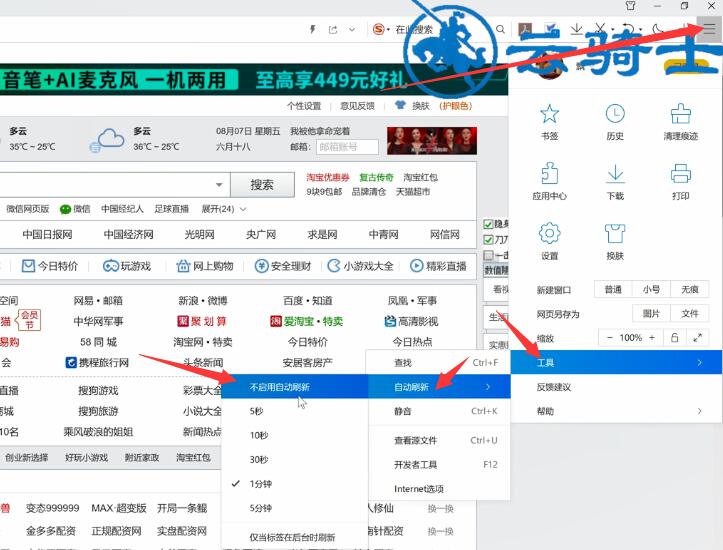
Task: Toggle 仅当标签在后台时刷新 option
Action: [294, 537]
